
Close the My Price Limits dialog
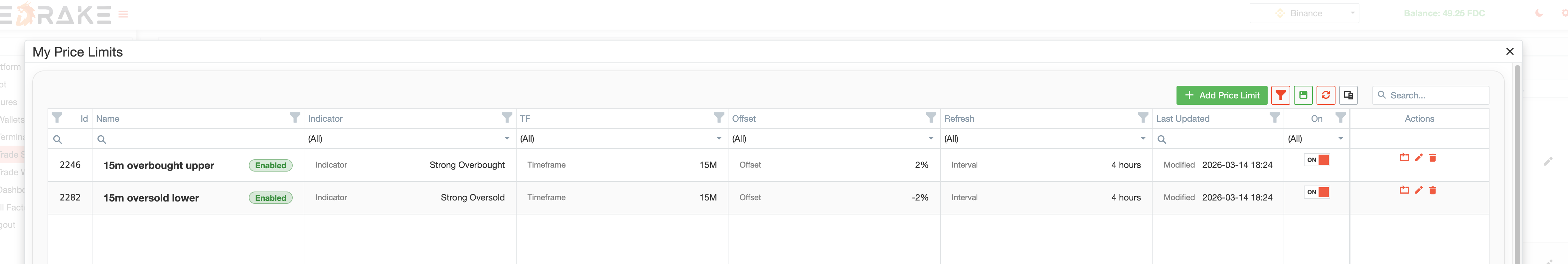(1509, 52)
